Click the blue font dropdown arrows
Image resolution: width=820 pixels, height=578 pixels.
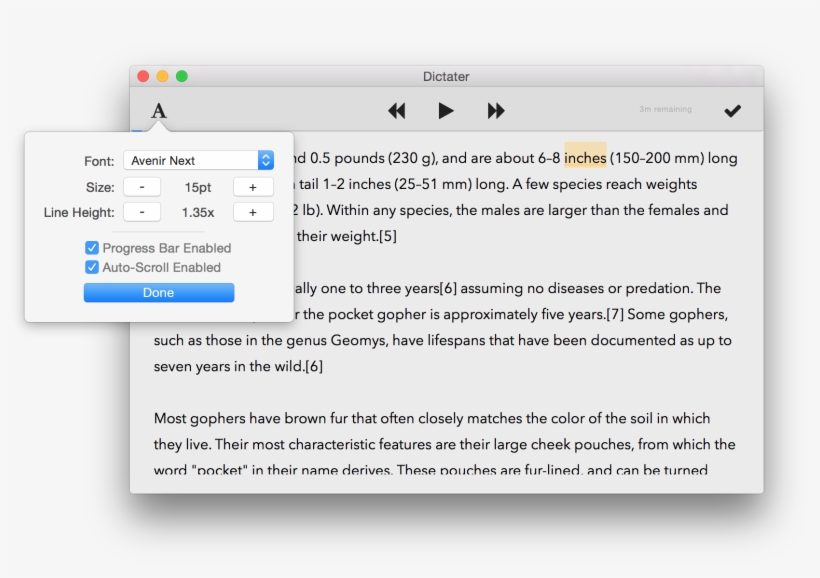[265, 160]
